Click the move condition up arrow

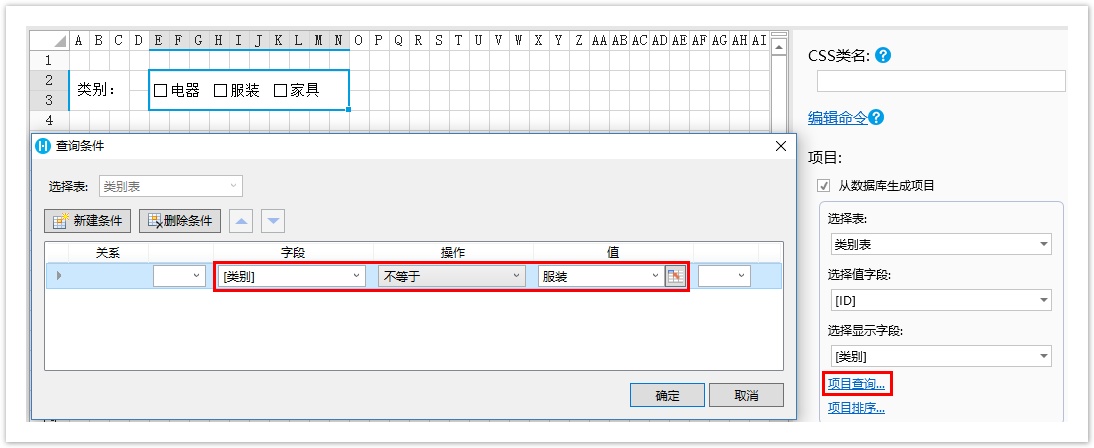[x=242, y=221]
